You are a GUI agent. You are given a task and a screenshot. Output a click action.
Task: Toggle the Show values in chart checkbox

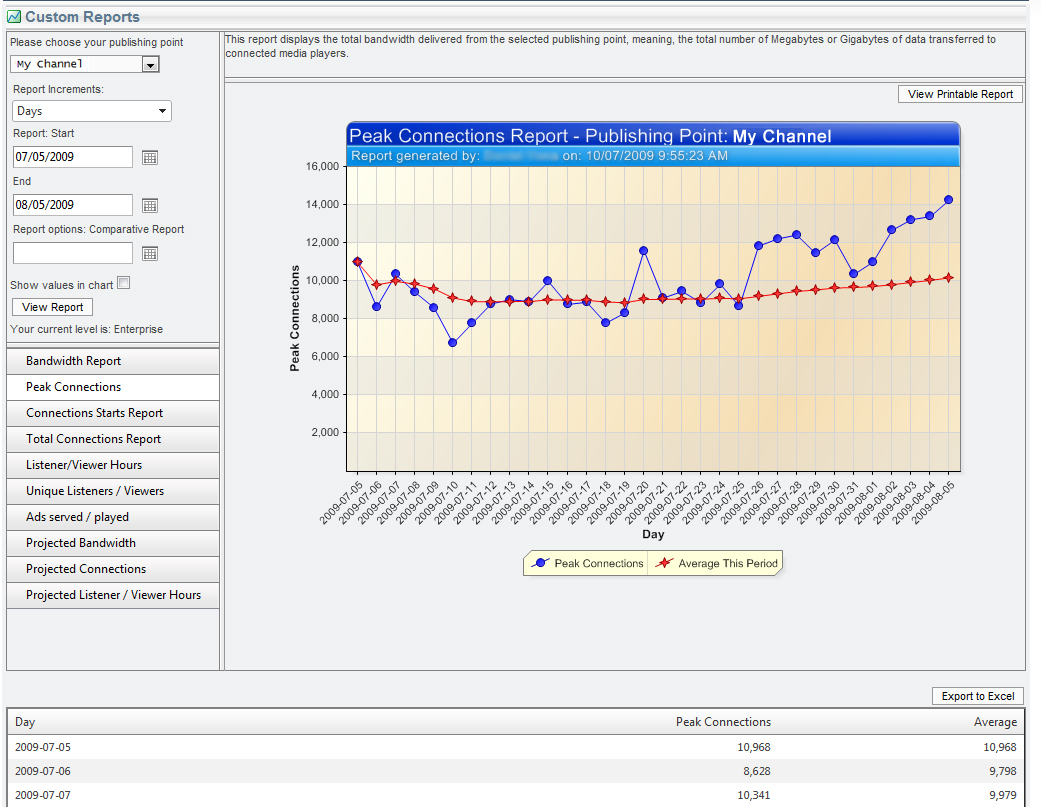click(x=124, y=283)
